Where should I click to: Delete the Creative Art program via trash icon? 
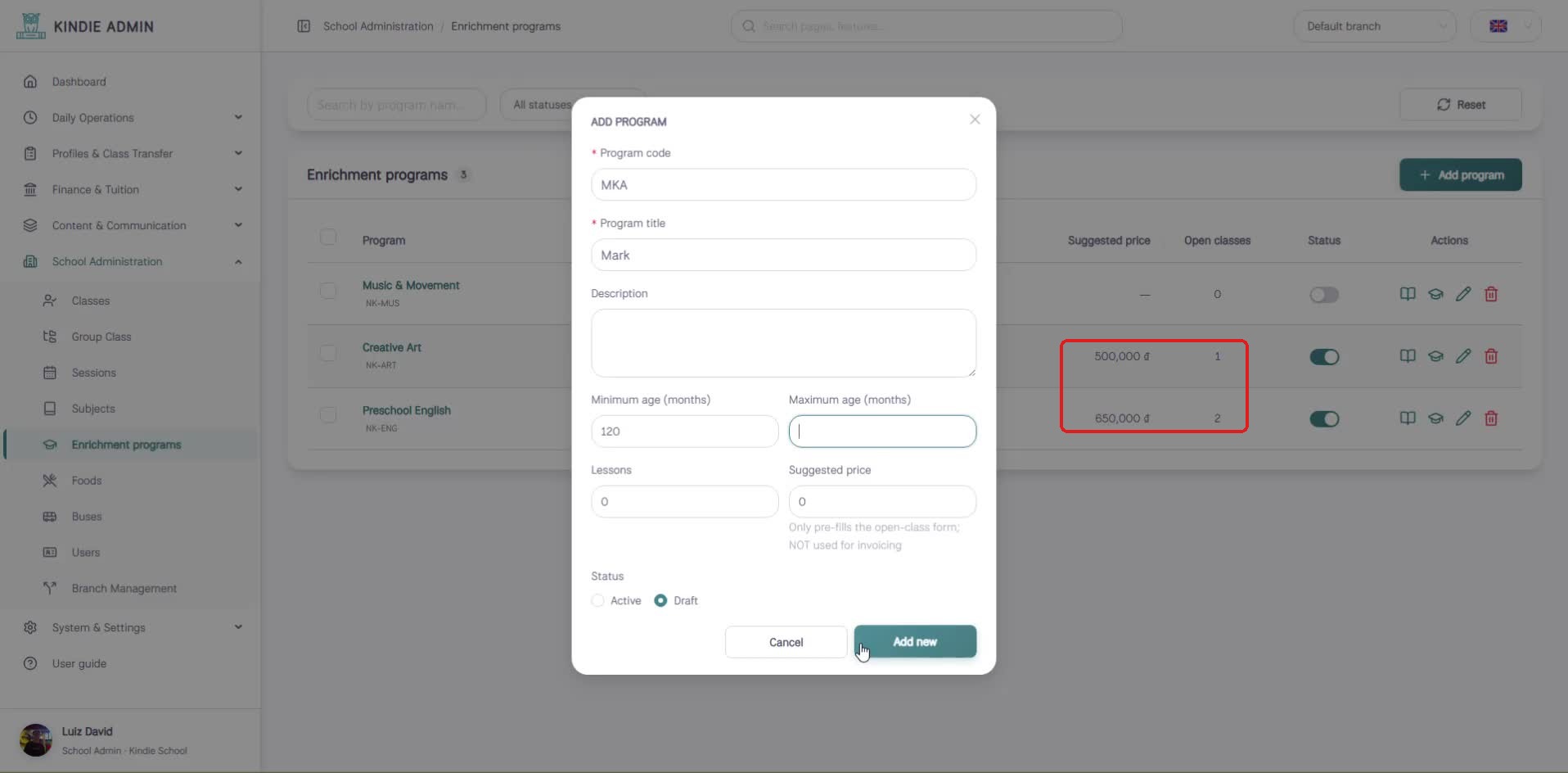point(1491,356)
